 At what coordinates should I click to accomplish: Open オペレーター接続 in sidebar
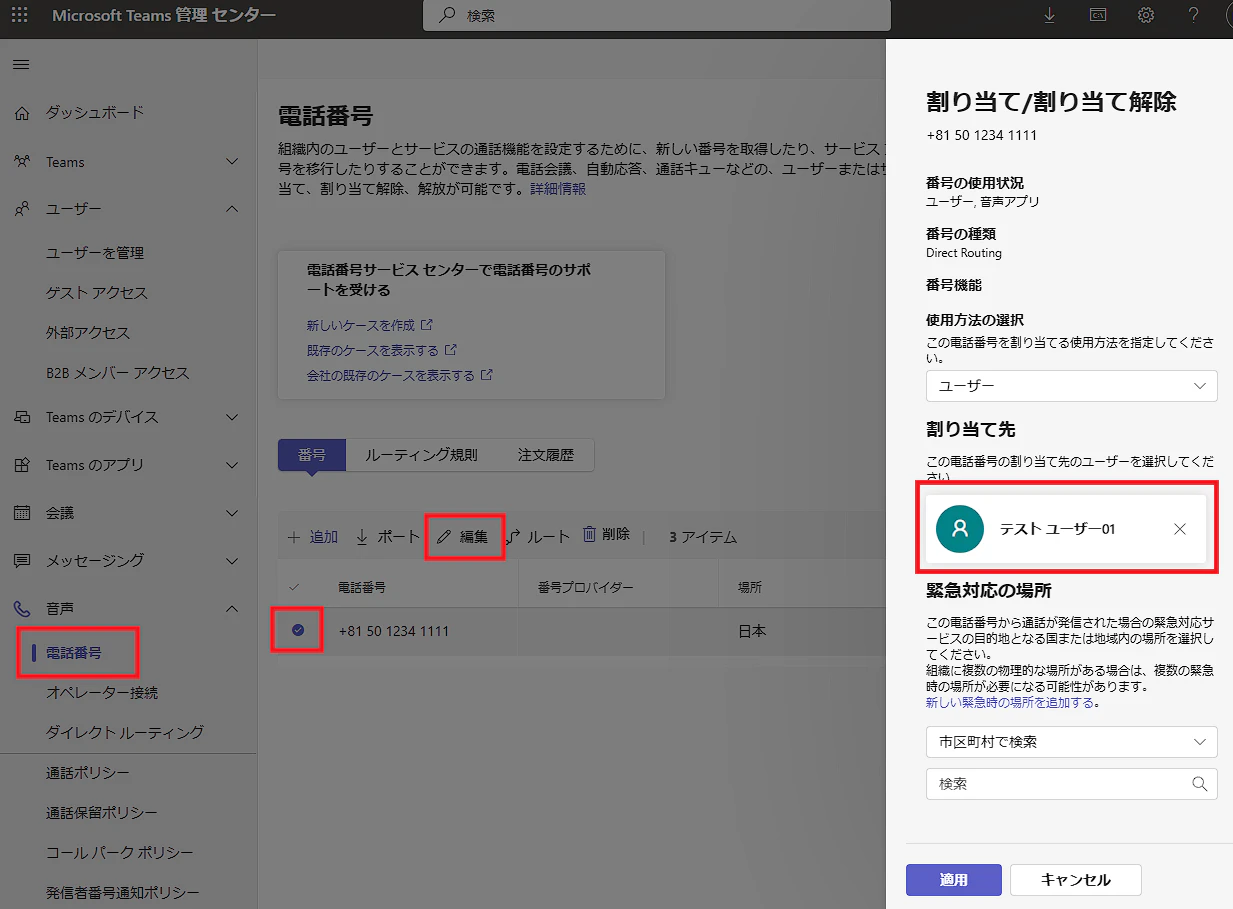[102, 693]
